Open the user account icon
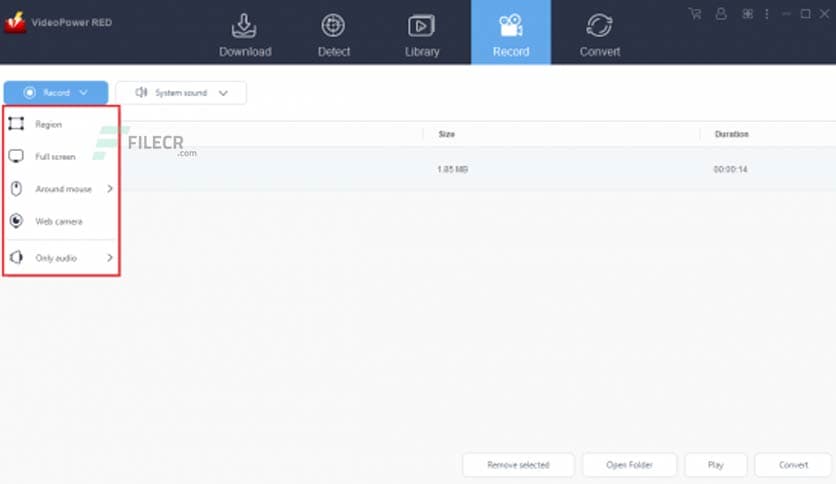 click(721, 14)
